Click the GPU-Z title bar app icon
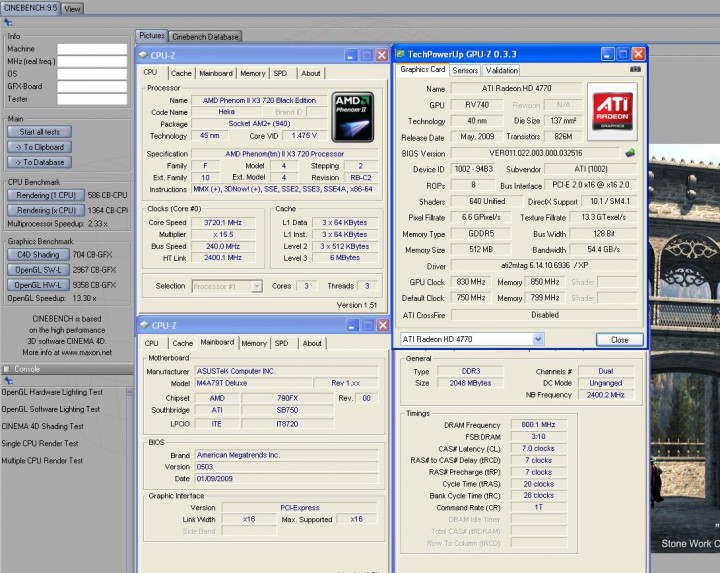Screen dimensions: 720x573 coord(401,54)
